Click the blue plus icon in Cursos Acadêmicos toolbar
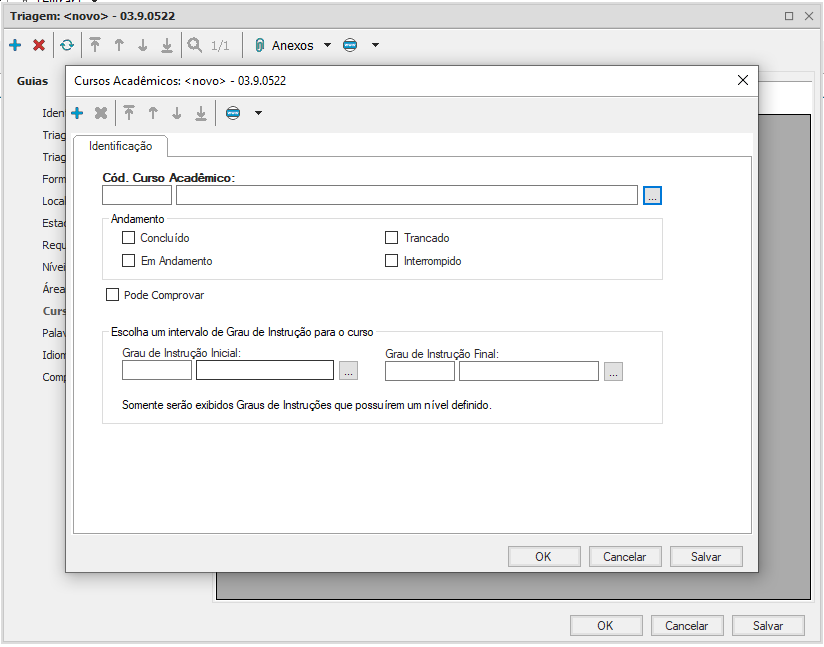824x647 pixels. click(77, 113)
